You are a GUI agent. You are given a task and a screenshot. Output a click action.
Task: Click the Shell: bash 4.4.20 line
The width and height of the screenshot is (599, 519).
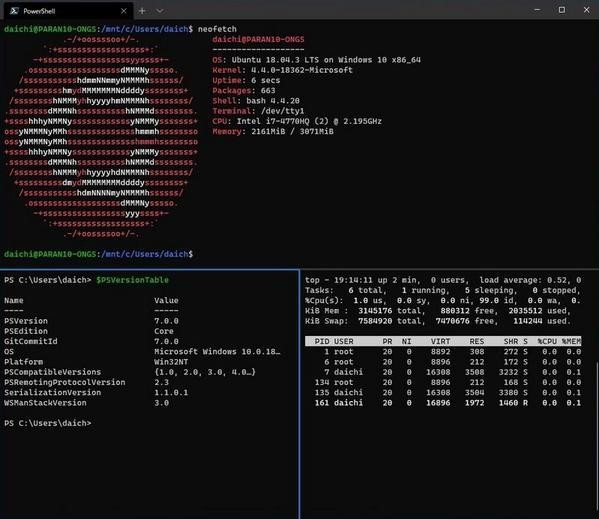click(x=256, y=101)
